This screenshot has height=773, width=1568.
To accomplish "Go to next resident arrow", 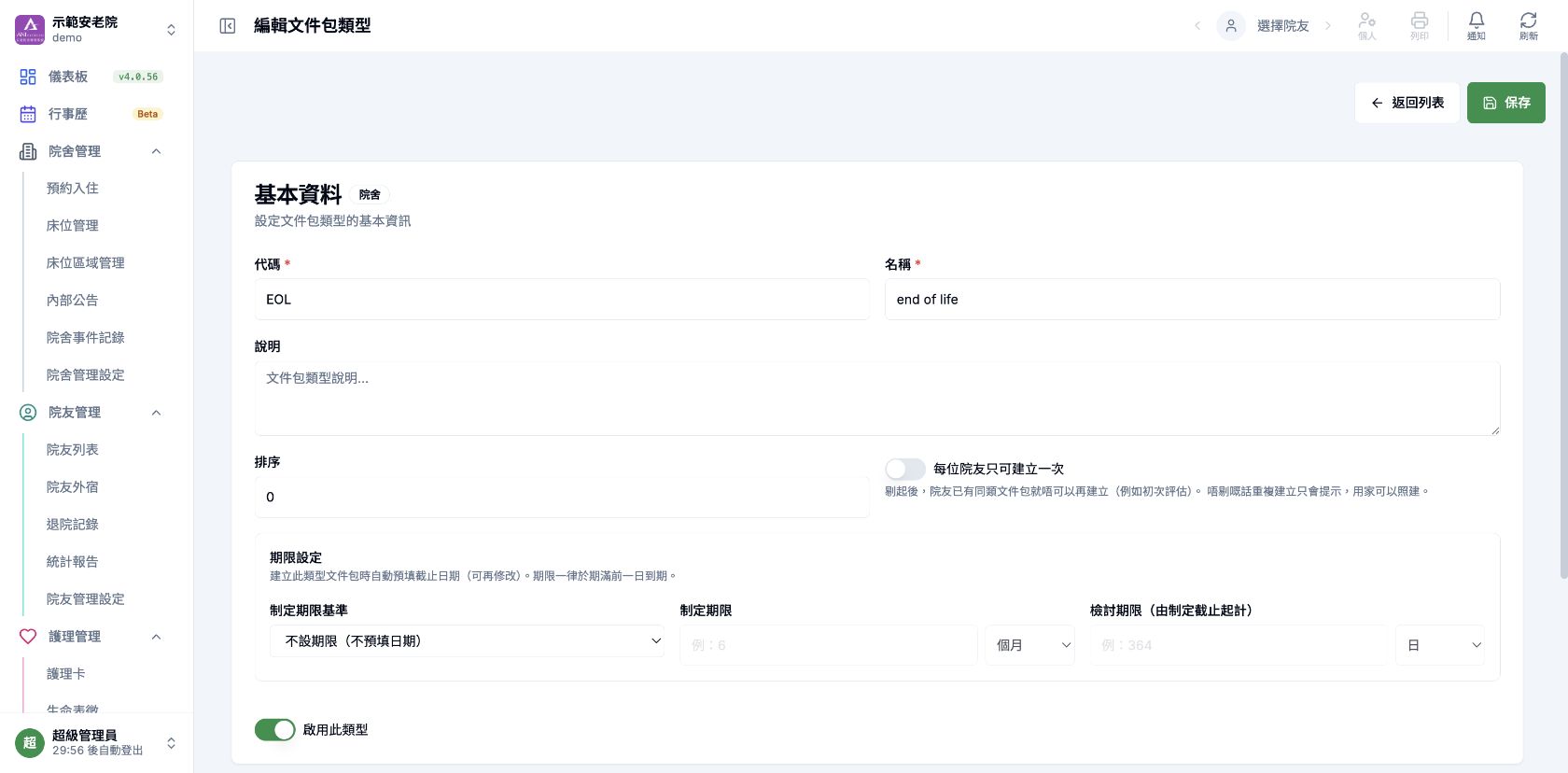I will click(x=1328, y=26).
